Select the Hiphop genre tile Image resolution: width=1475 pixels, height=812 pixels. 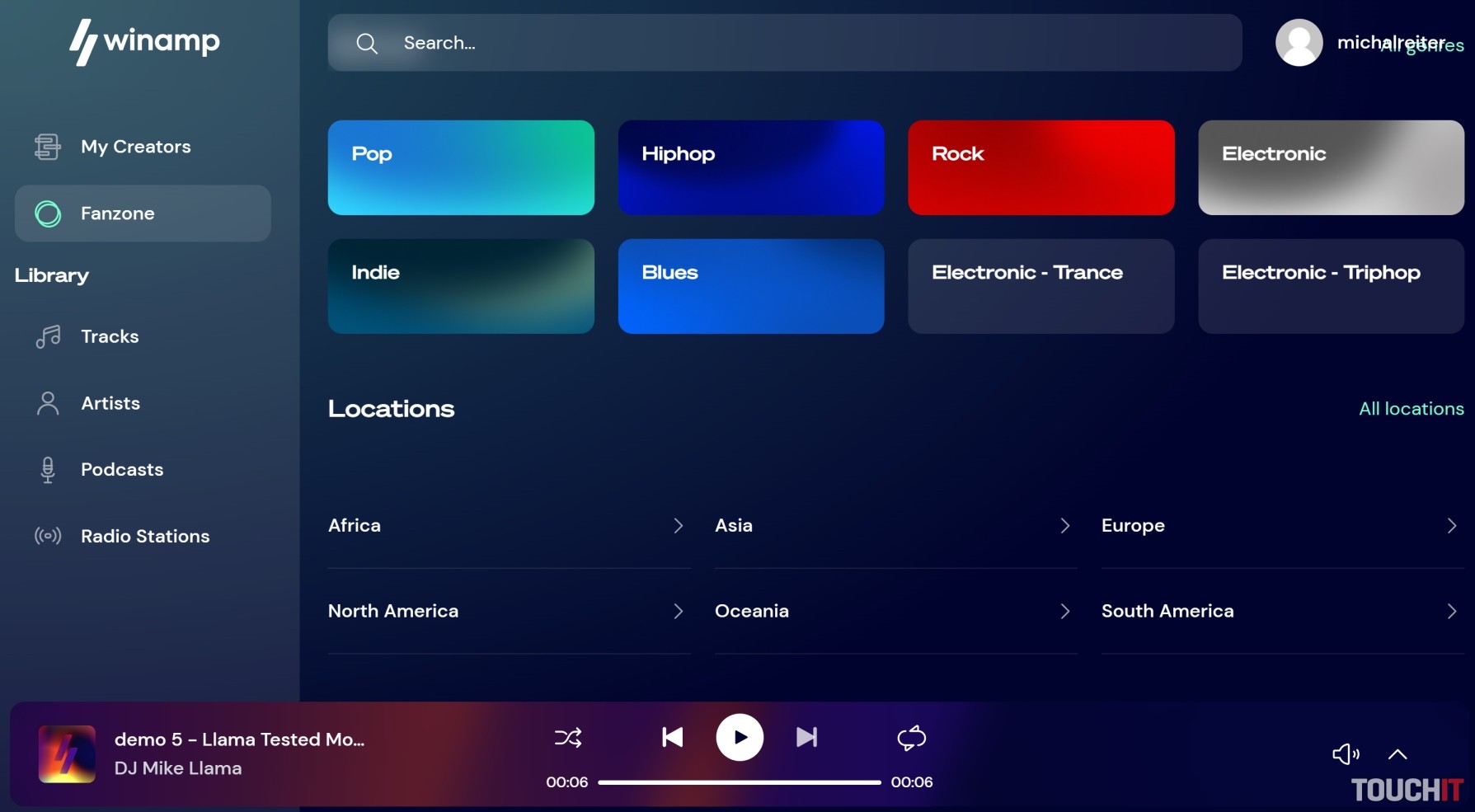coord(750,167)
